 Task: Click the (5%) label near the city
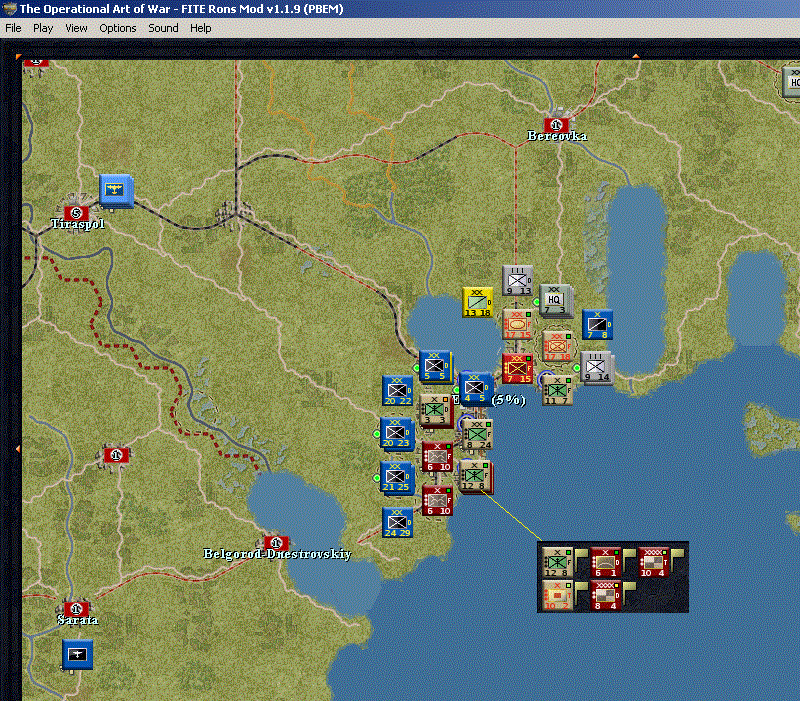pyautogui.click(x=509, y=399)
